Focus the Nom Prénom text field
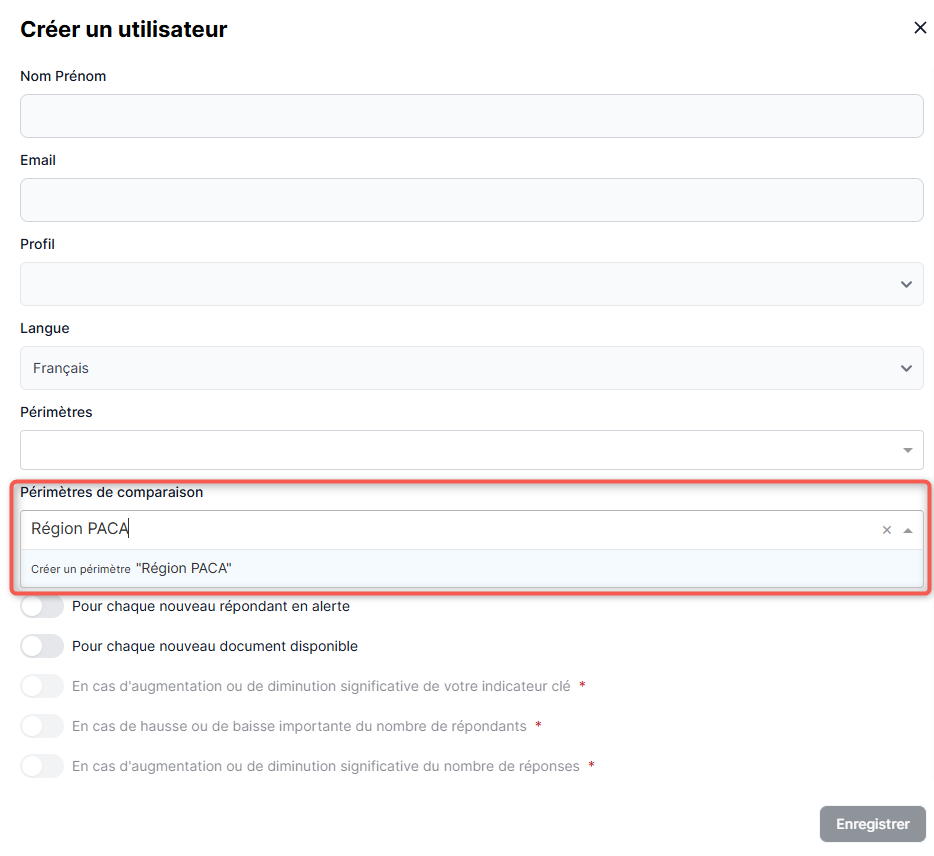Image resolution: width=934 pixels, height=856 pixels. tap(471, 116)
